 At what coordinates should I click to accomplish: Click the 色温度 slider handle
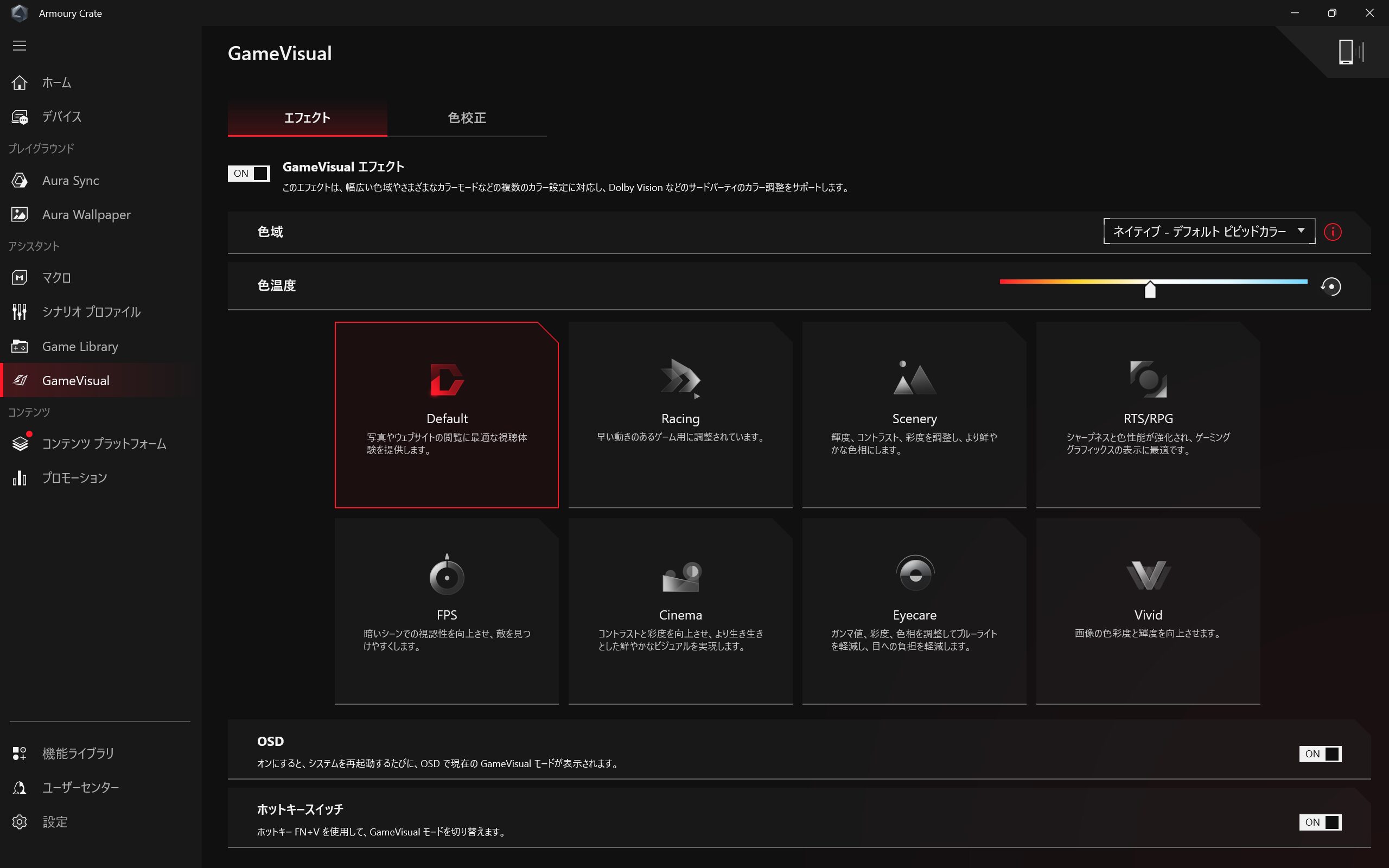click(x=1150, y=290)
